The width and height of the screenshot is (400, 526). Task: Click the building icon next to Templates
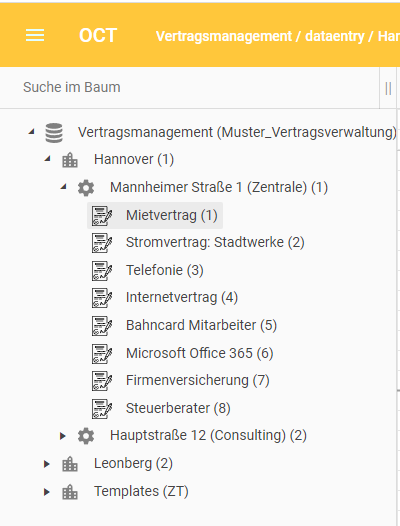tap(70, 492)
